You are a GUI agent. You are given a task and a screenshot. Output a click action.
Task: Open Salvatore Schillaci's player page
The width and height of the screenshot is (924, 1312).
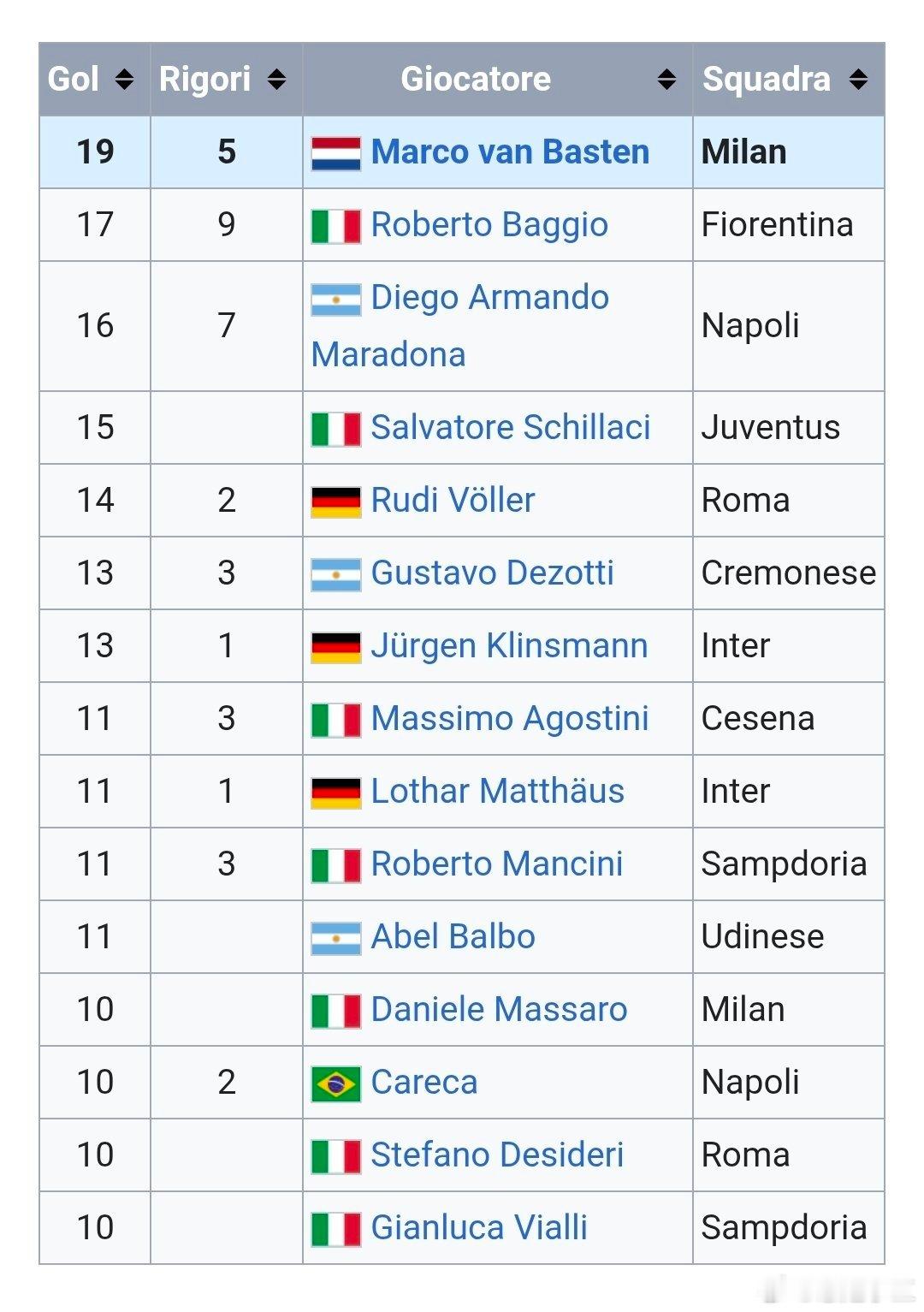coord(511,427)
